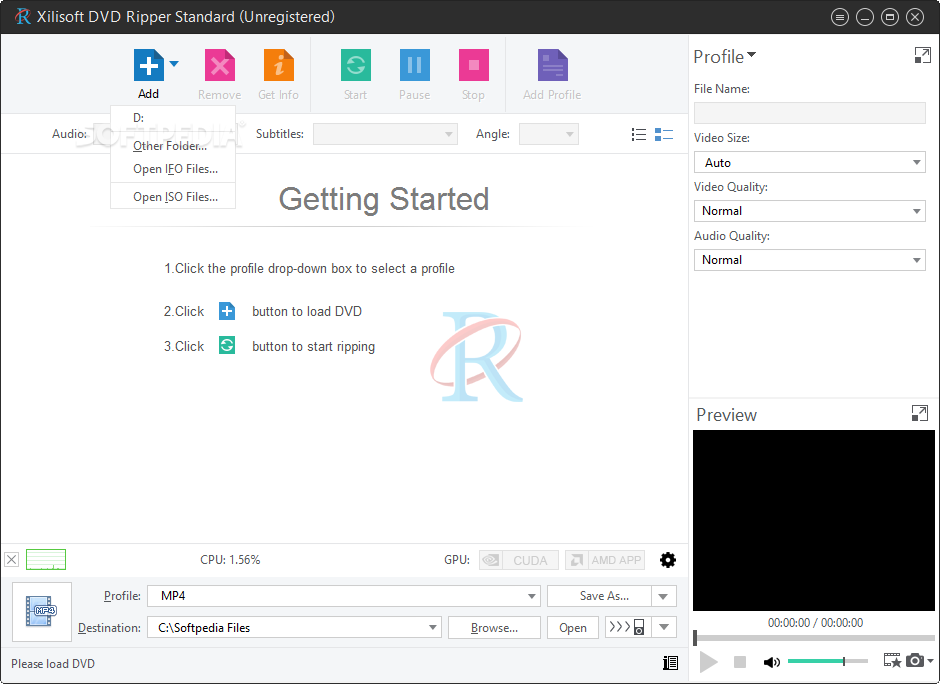
Task: Click the purple Add Profile icon
Action: pos(552,65)
